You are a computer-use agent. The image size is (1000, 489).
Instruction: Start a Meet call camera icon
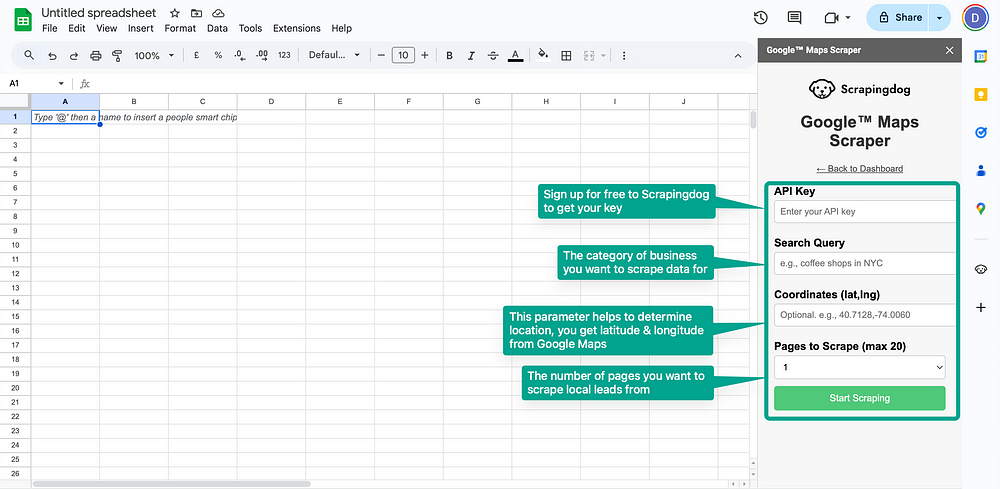click(x=831, y=18)
